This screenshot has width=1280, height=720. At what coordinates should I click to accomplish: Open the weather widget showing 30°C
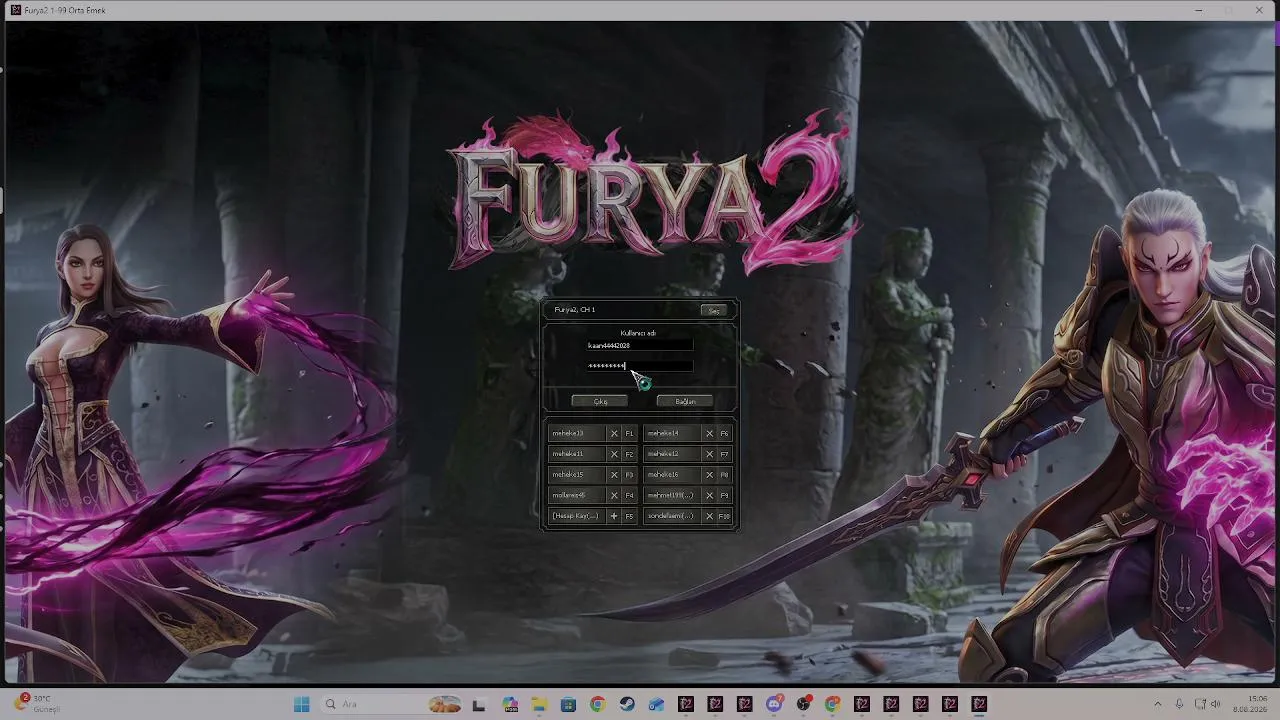[40, 704]
